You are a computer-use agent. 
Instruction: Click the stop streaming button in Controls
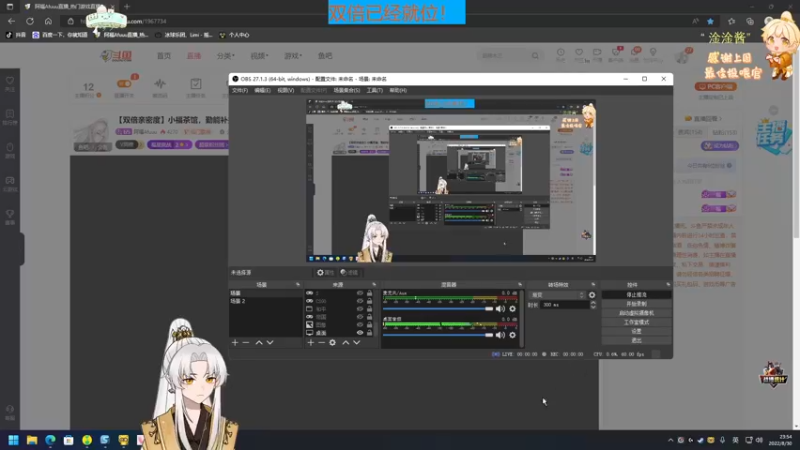tap(636, 295)
